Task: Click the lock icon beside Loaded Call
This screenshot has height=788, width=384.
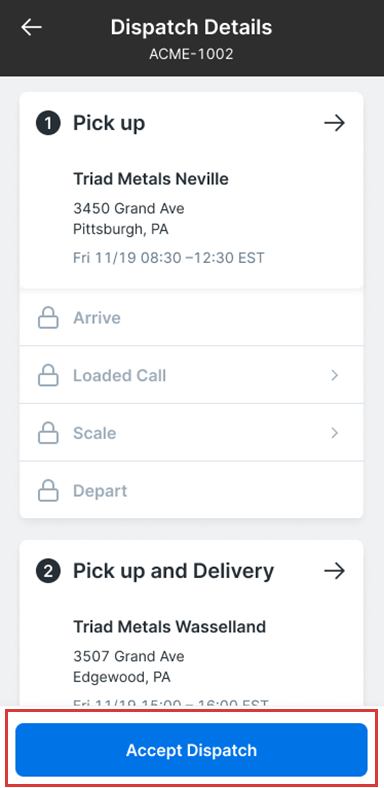Action: [48, 375]
